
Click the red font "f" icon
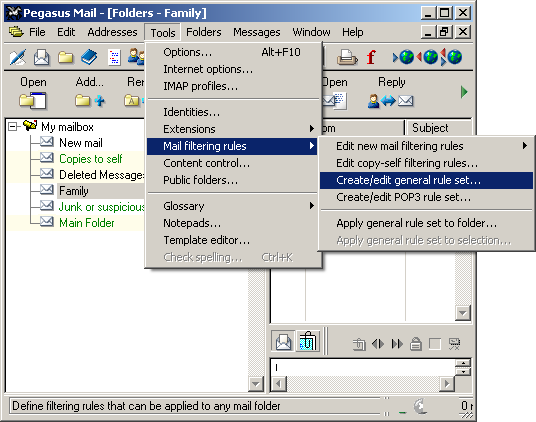(x=371, y=57)
